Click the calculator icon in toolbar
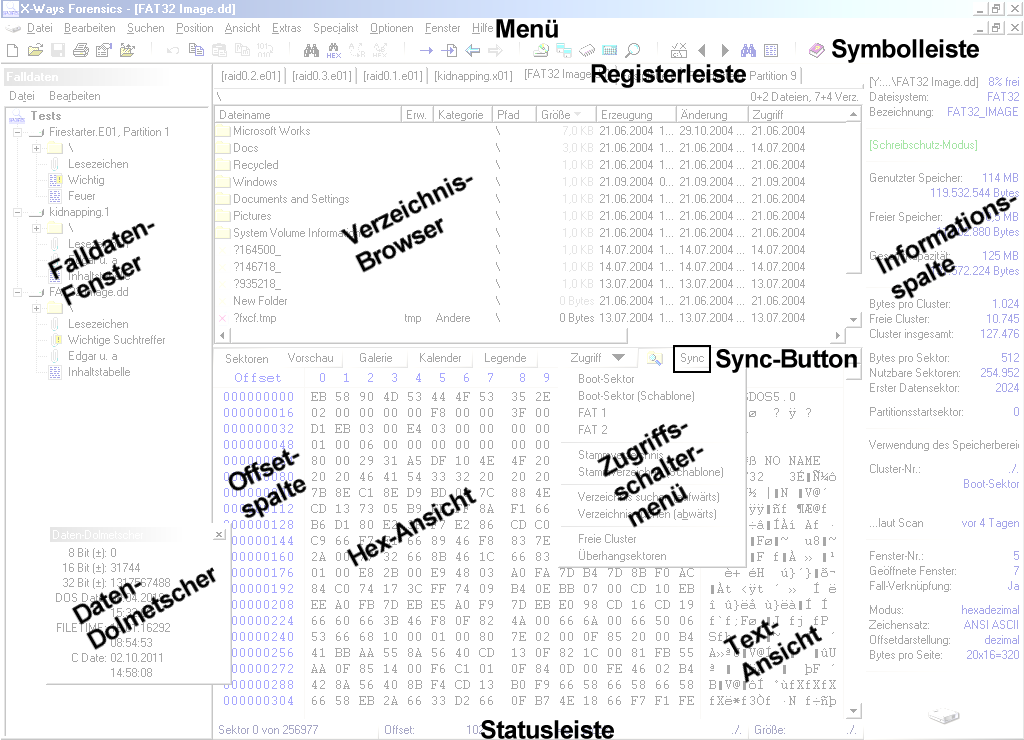This screenshot has width=1024, height=740. pos(610,50)
